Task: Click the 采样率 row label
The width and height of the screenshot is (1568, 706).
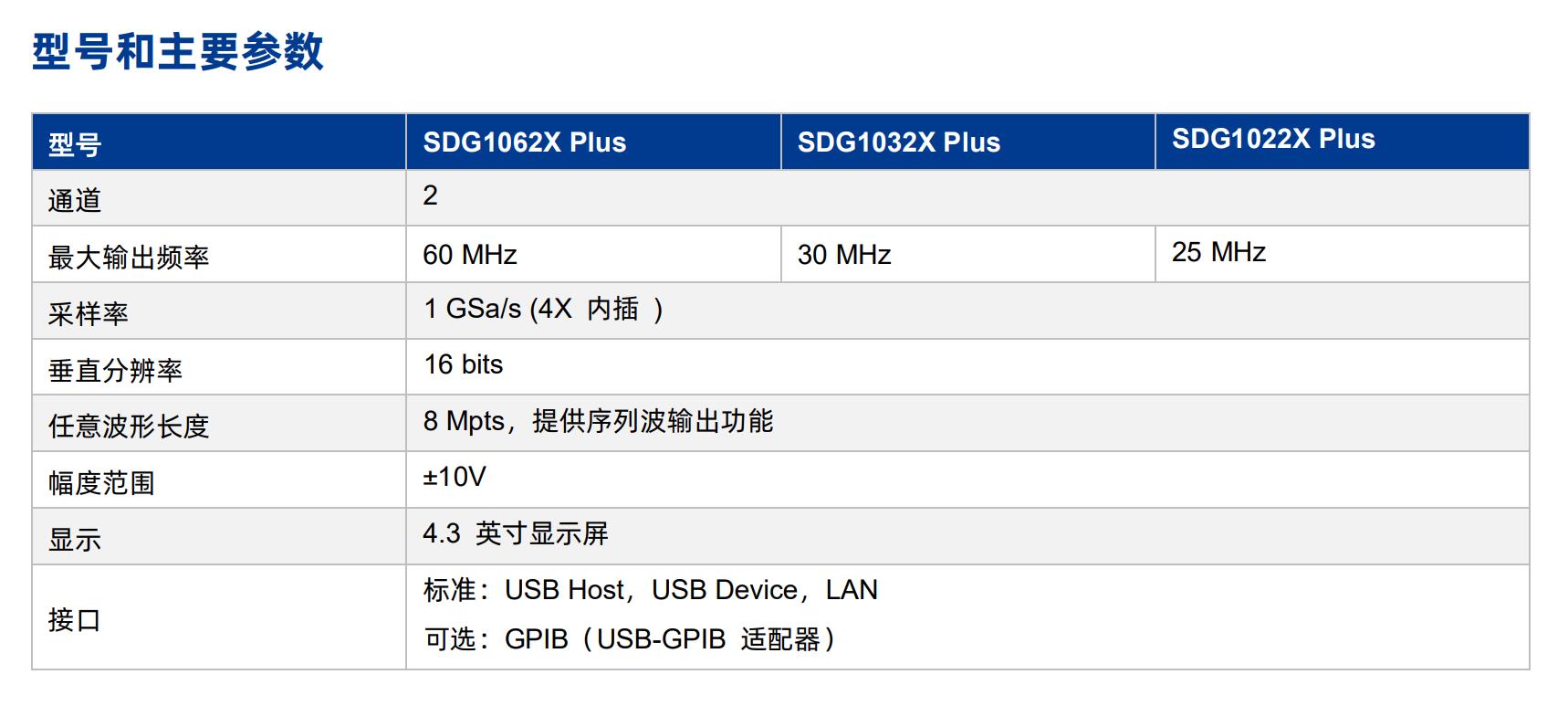Action: point(89,313)
